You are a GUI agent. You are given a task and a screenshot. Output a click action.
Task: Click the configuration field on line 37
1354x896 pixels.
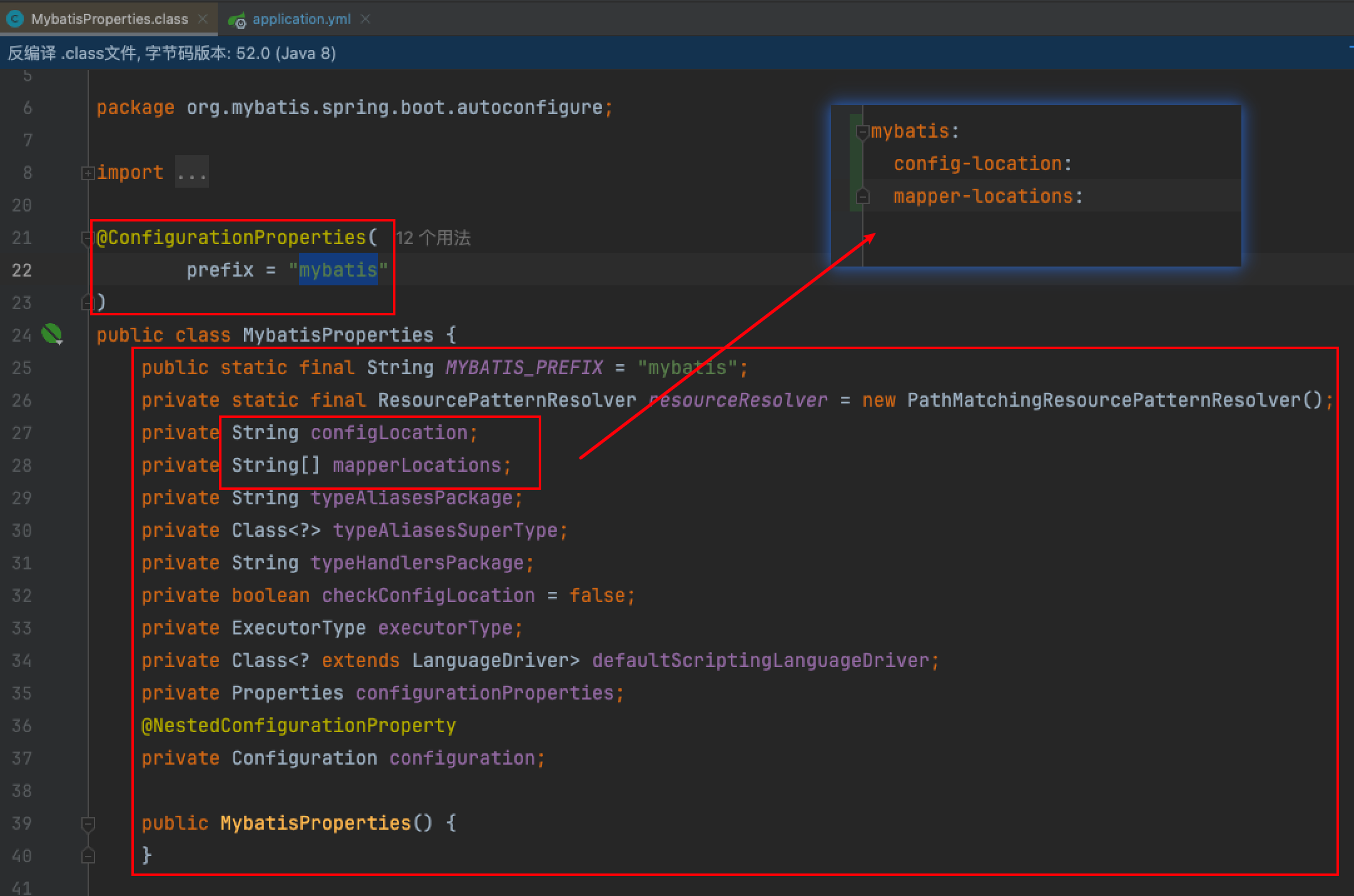[x=462, y=758]
